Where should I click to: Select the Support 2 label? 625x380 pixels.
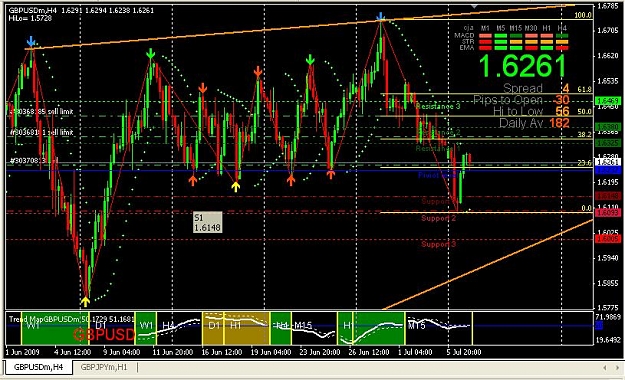(438, 218)
